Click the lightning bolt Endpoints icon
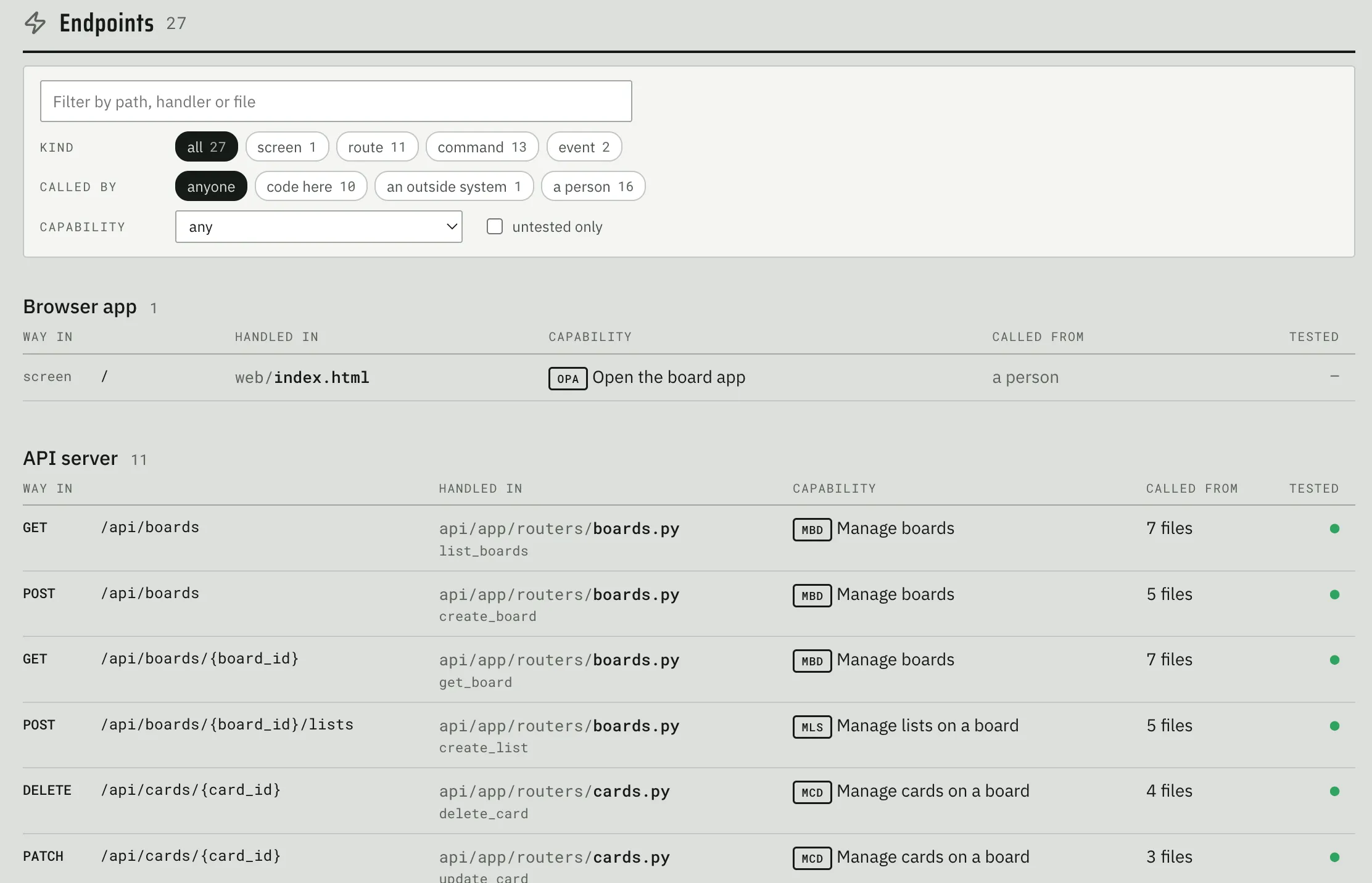Screen dimensions: 1372x883 (x=35, y=23)
